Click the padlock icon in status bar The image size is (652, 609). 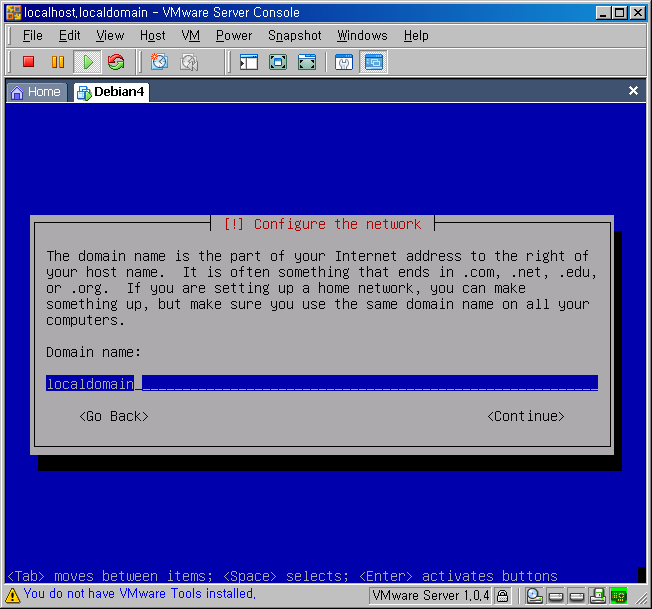503,596
